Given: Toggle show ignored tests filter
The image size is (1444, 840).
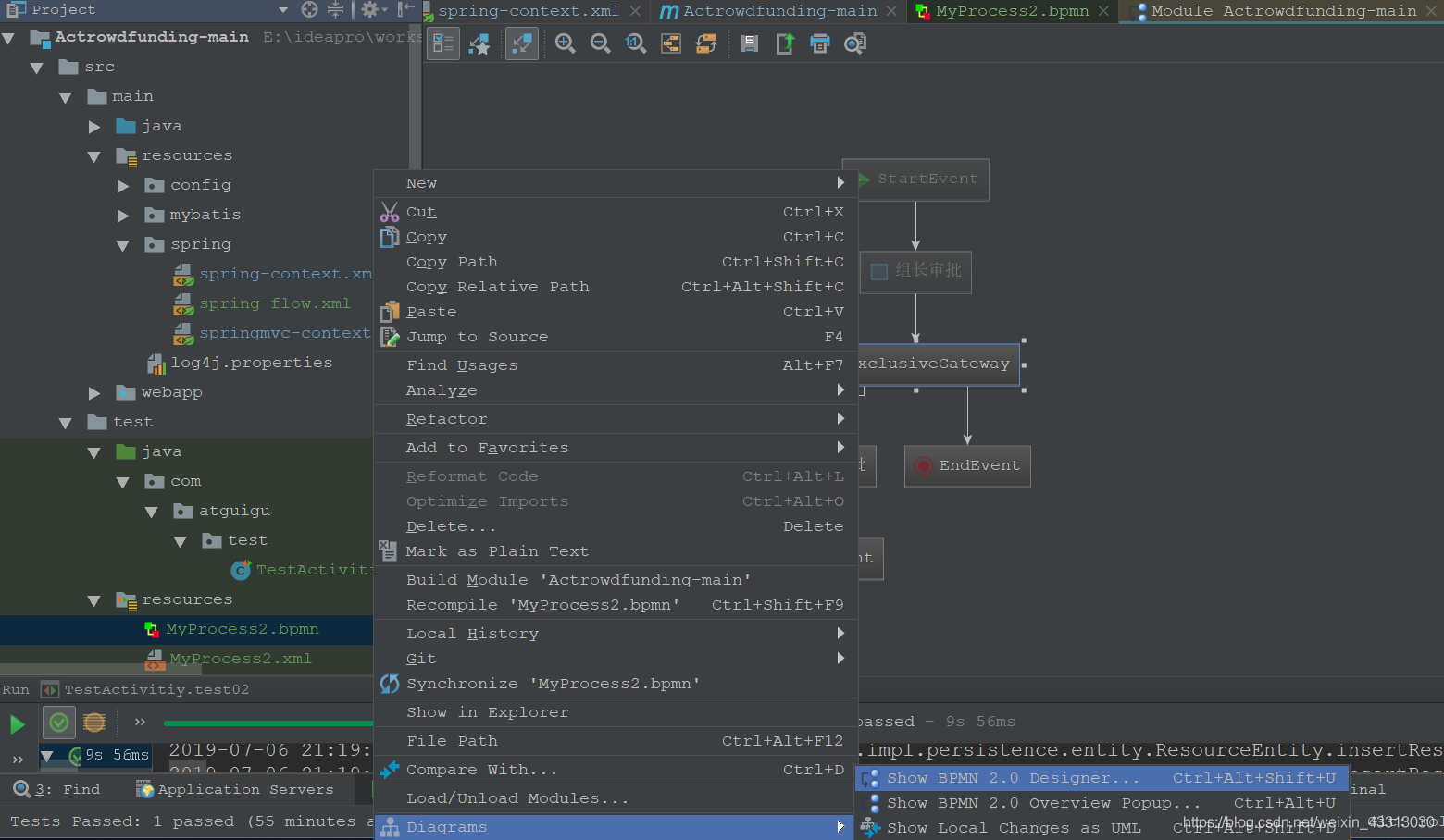Looking at the screenshot, I should pos(94,723).
